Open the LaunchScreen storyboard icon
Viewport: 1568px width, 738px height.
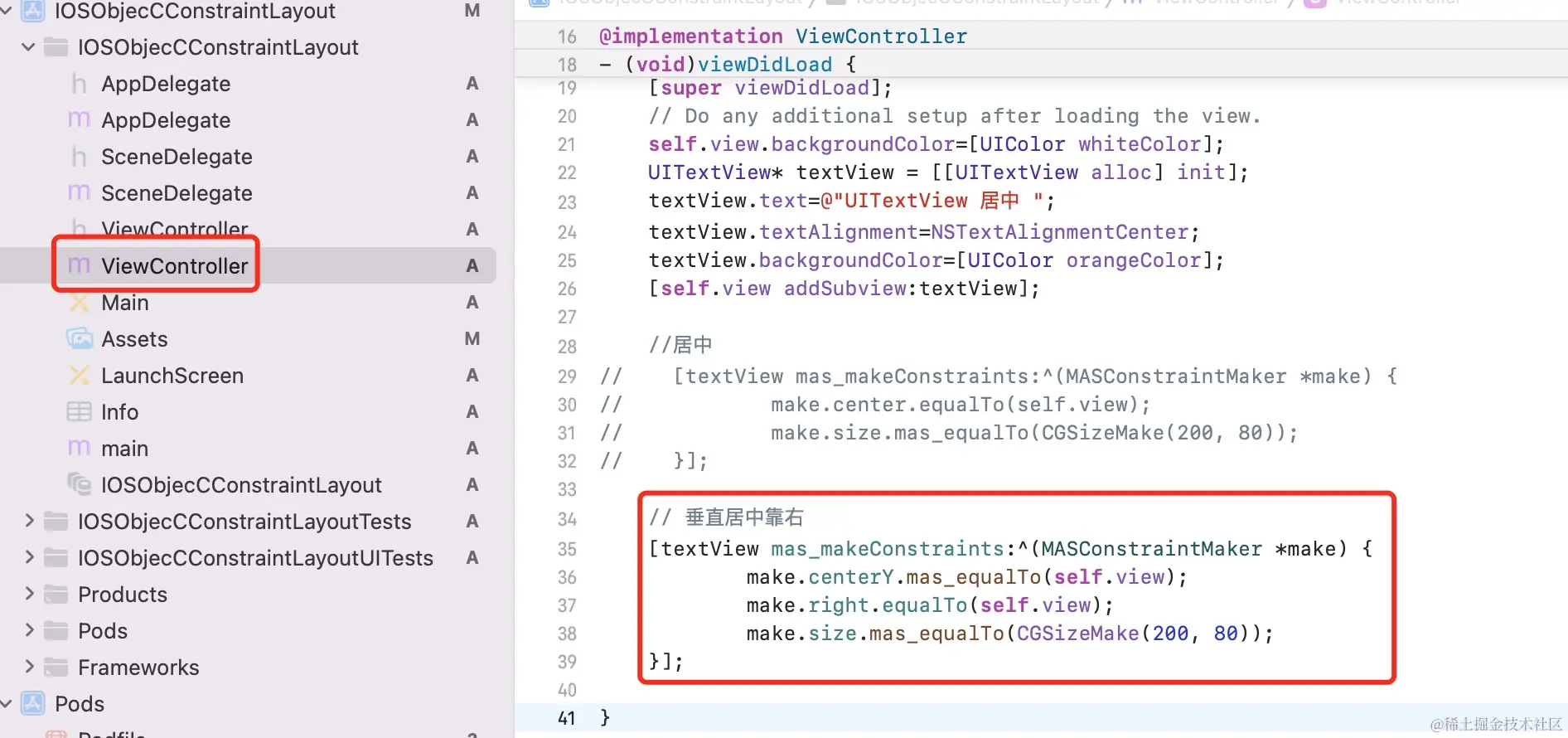pyautogui.click(x=80, y=376)
